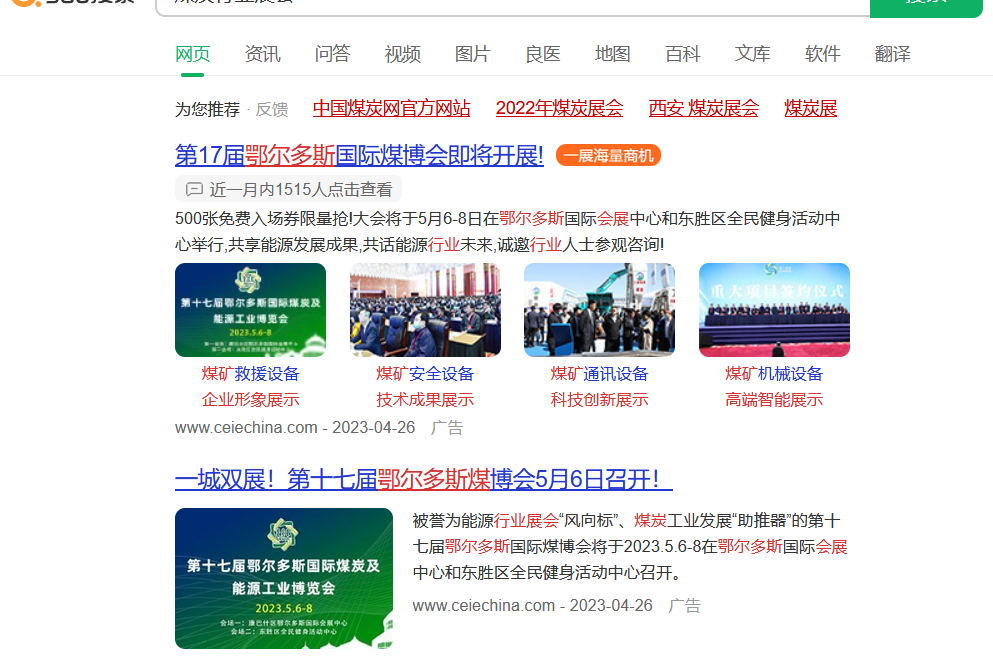Viewport: 993px width, 657px height.
Task: Click the 一展海量商机 orange badge
Action: 608,155
